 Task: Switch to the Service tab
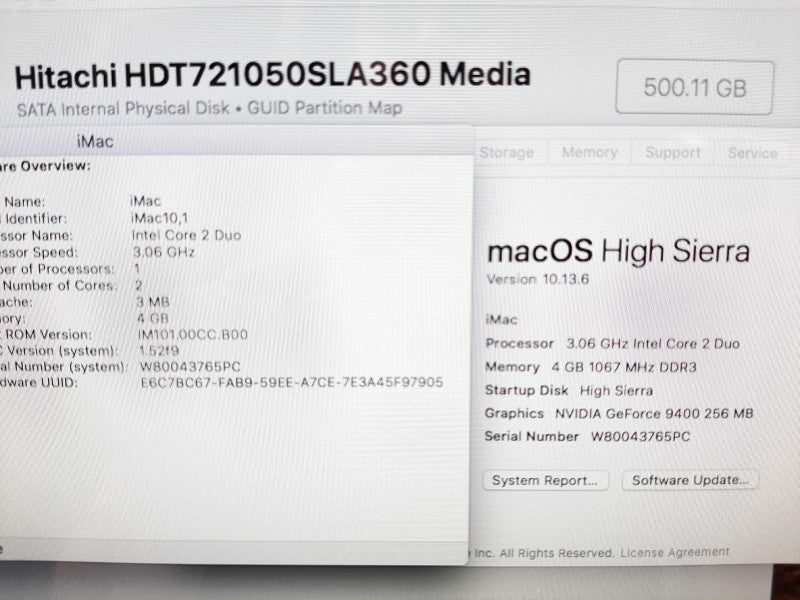click(753, 153)
